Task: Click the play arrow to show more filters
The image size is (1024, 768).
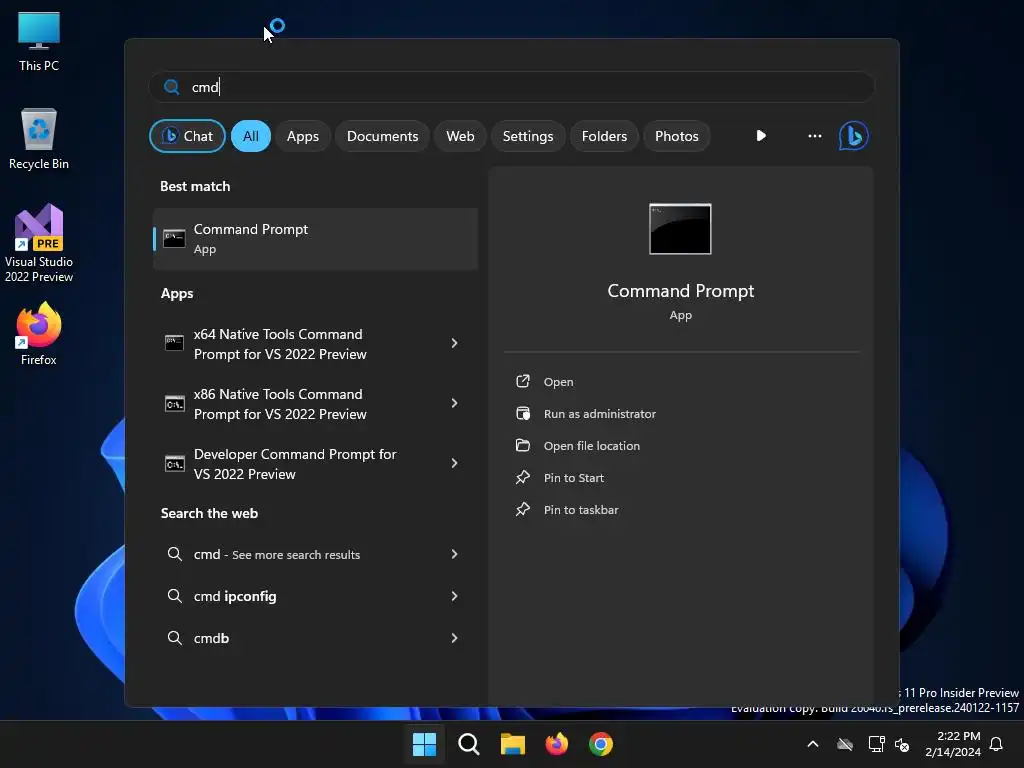Action: point(761,136)
